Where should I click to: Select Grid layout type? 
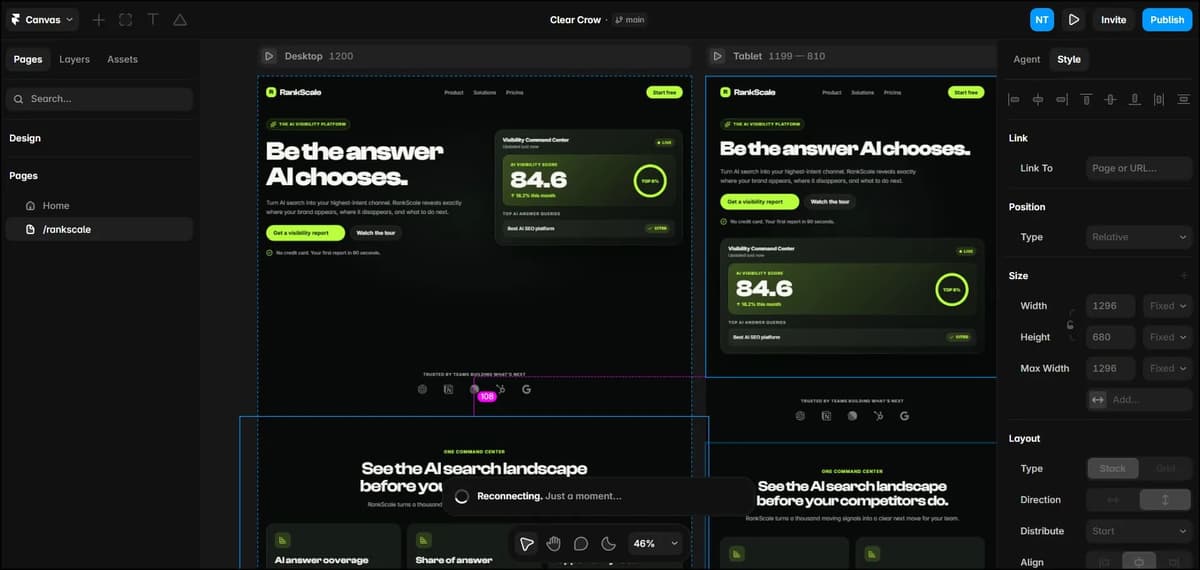point(1165,468)
